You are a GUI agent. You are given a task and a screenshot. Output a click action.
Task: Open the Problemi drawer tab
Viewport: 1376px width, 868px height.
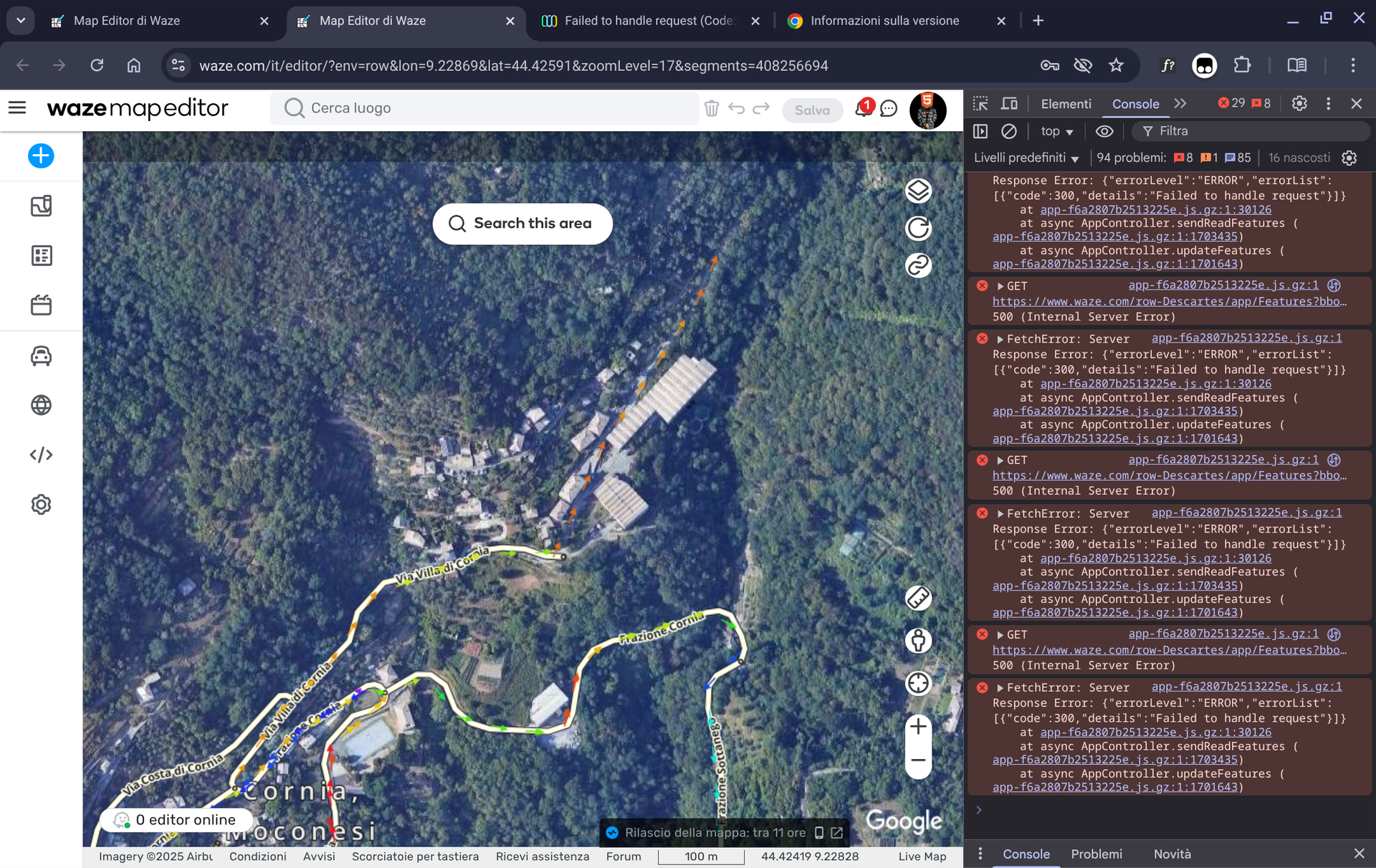1096,854
